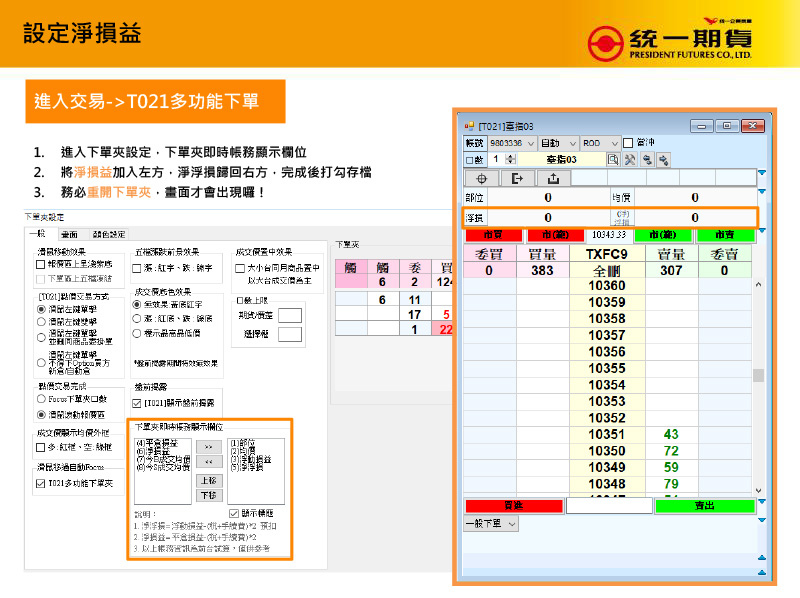Click the price ladder scrollbar thumb

click(759, 375)
